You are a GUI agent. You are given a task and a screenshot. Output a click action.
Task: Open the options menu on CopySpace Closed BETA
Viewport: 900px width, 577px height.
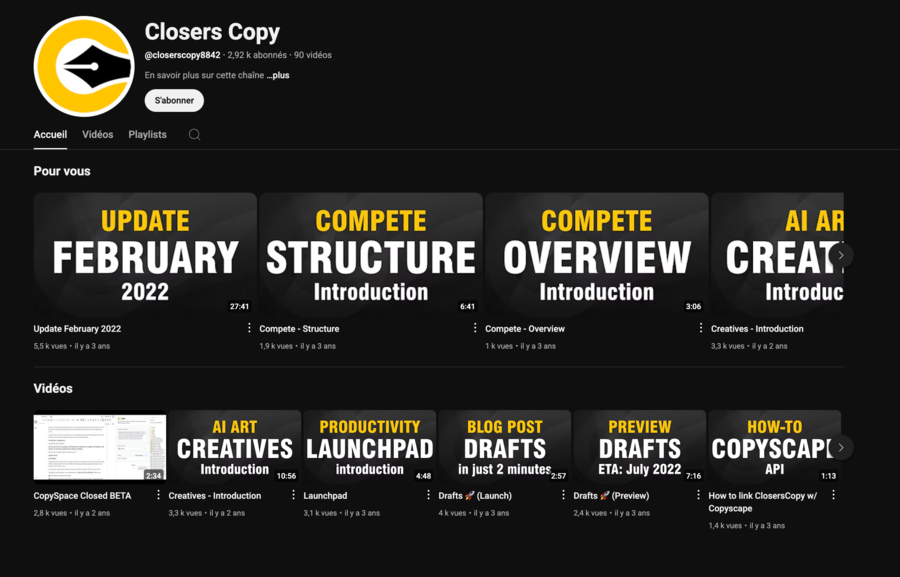pos(159,495)
